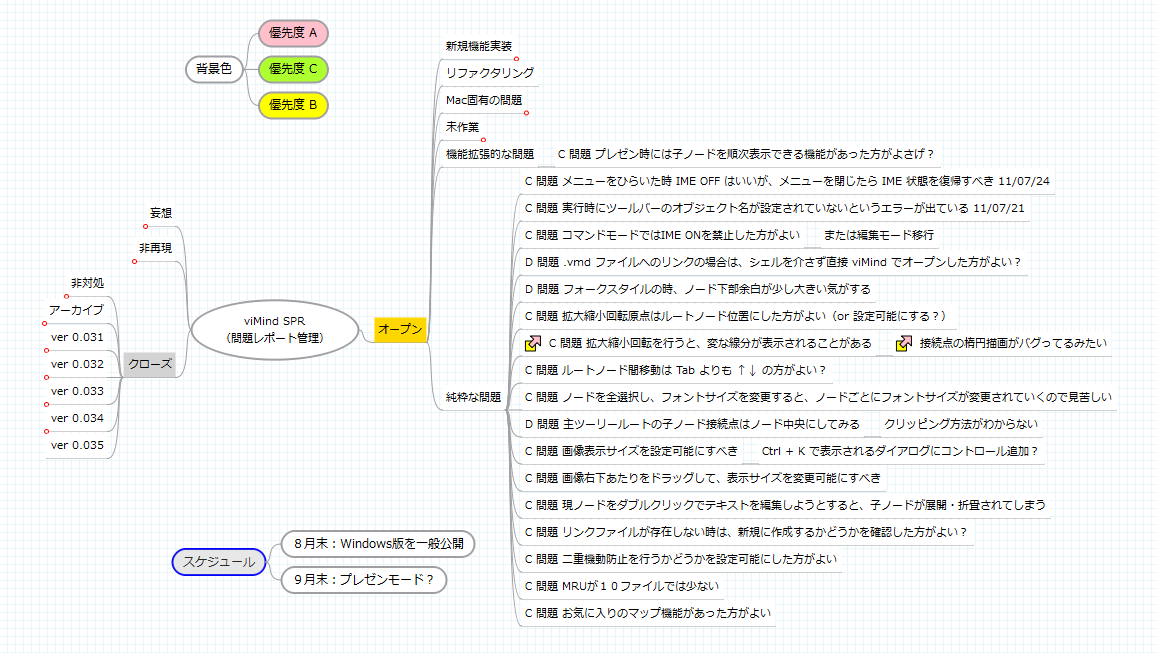The image size is (1156, 653).
Task: Select the リンクファイルが存在しない時 node
Action: pyautogui.click(x=745, y=532)
